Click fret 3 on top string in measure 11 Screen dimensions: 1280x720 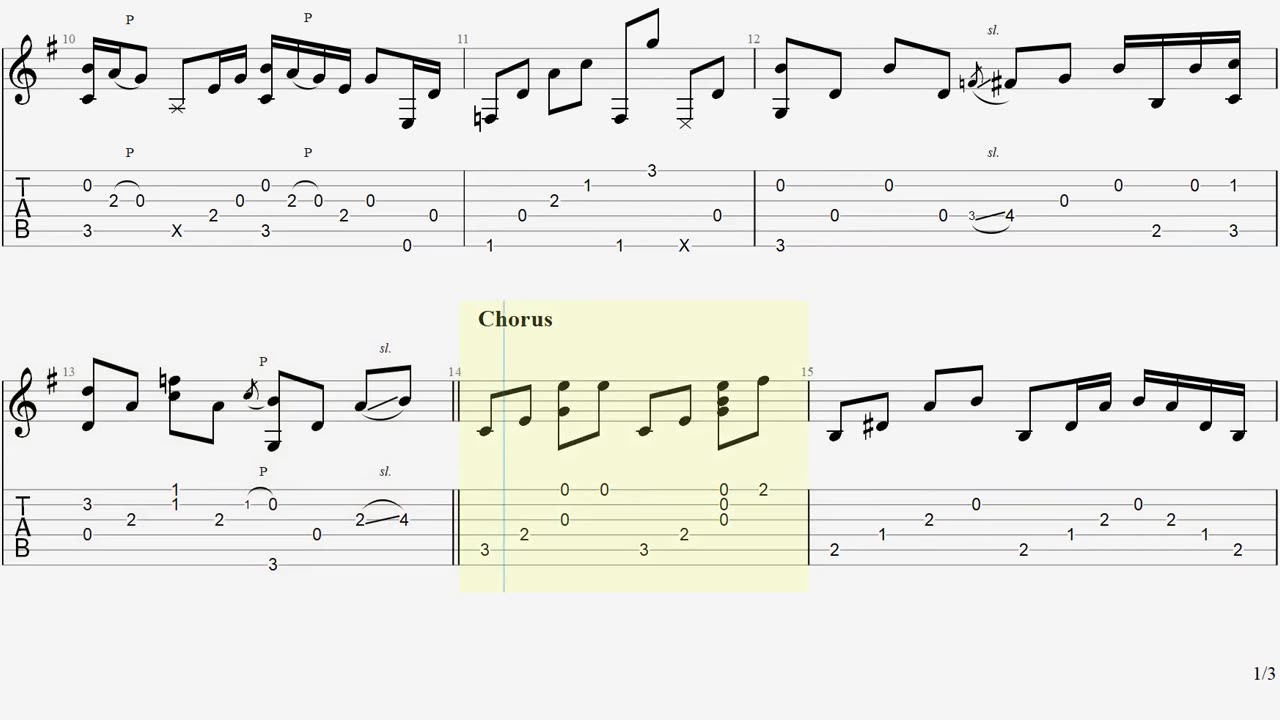652,171
